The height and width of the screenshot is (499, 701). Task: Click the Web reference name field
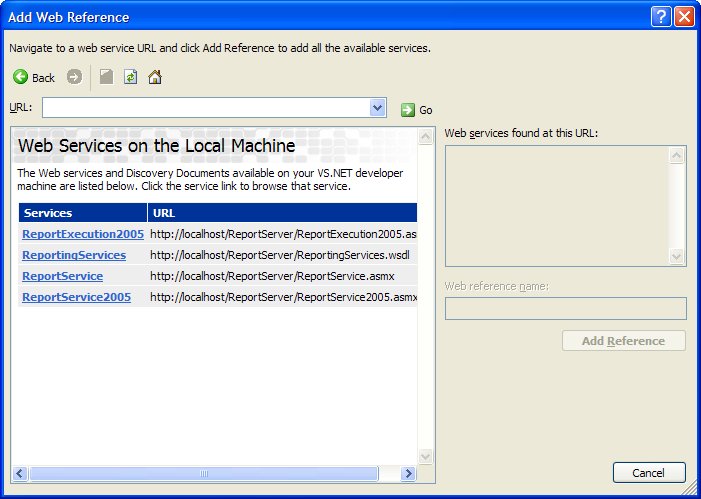point(565,308)
